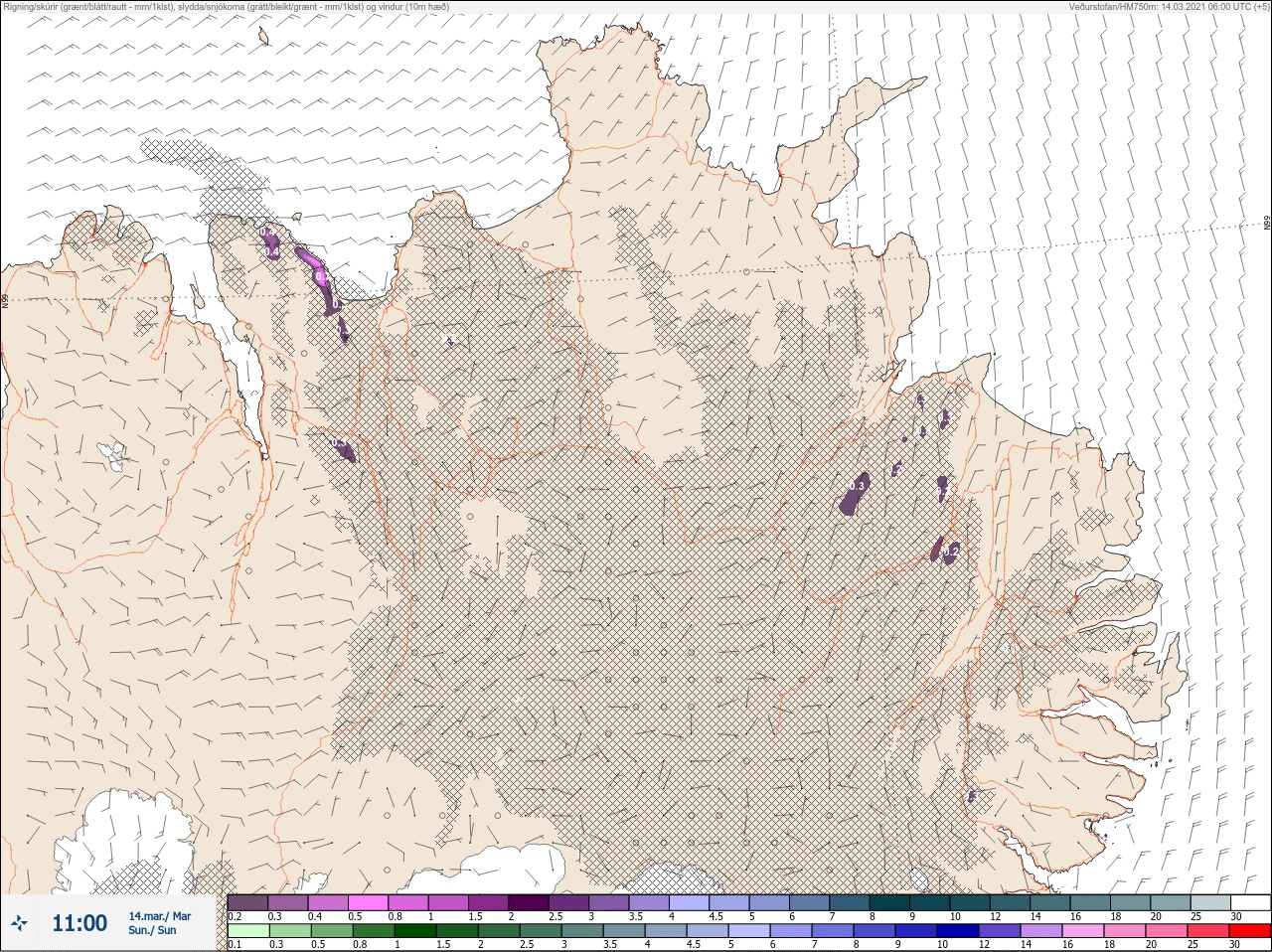Select the lavender swatch at 4 in upper legend
This screenshot has width=1272, height=952.
coord(689,902)
